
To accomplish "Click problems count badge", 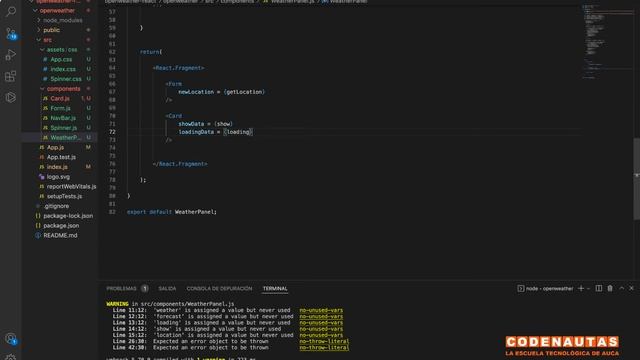I will coord(144,289).
